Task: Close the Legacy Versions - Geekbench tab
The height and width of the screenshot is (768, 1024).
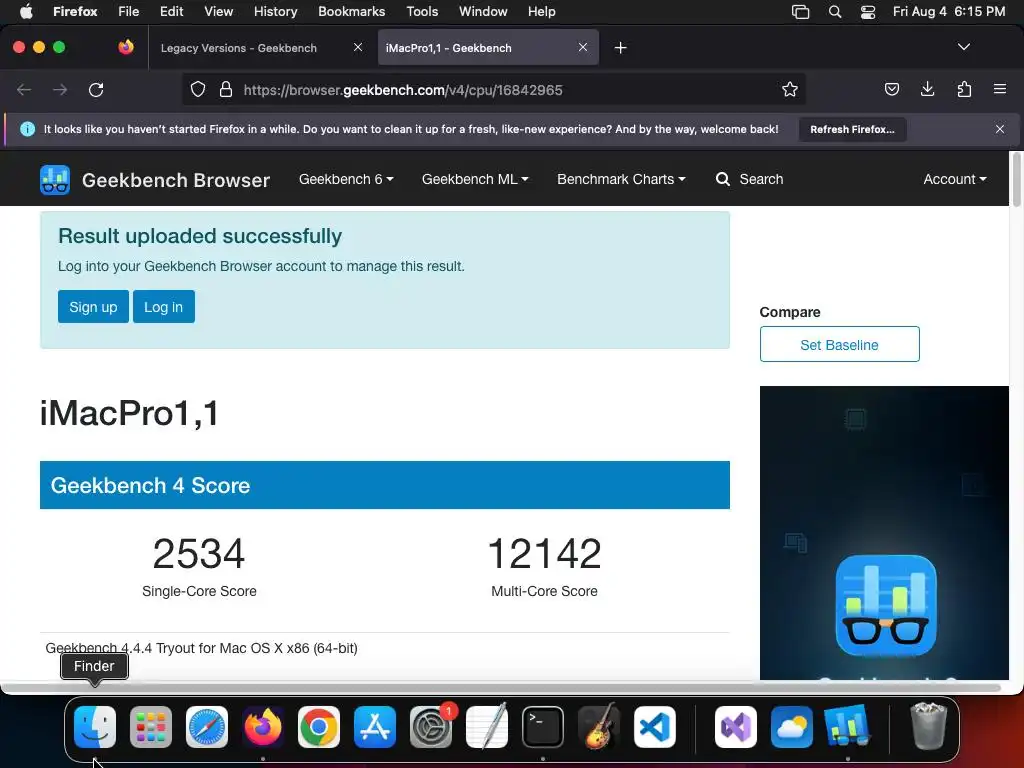Action: (358, 47)
